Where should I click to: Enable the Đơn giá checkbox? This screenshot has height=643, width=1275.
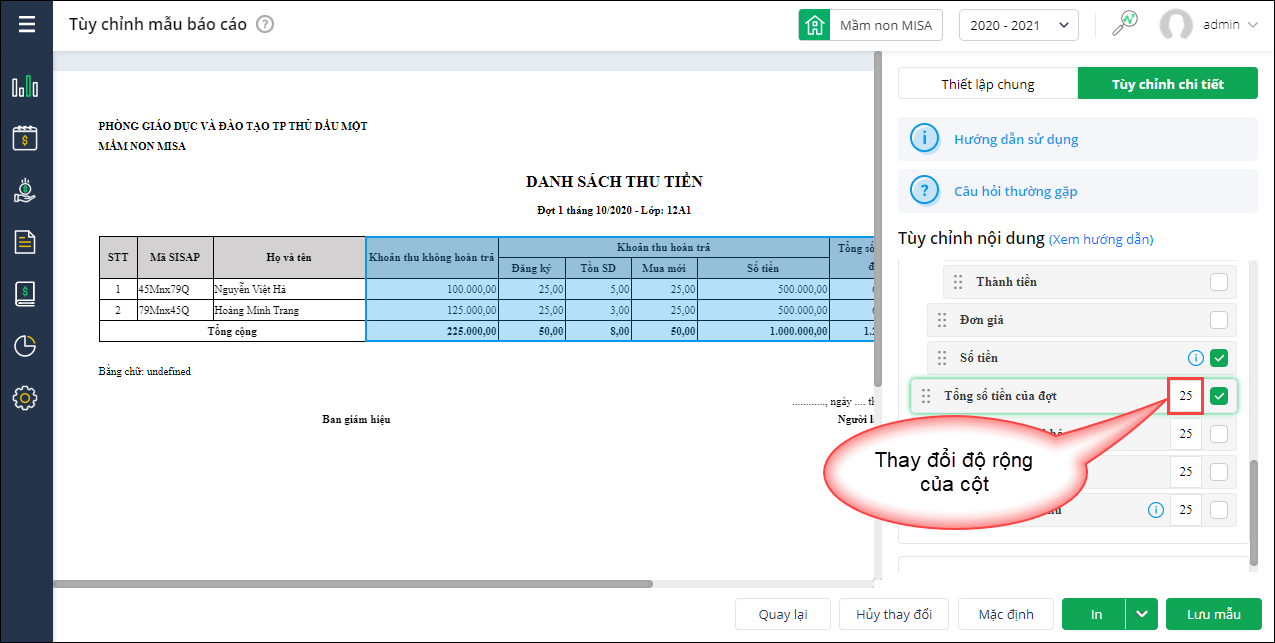[x=1219, y=320]
